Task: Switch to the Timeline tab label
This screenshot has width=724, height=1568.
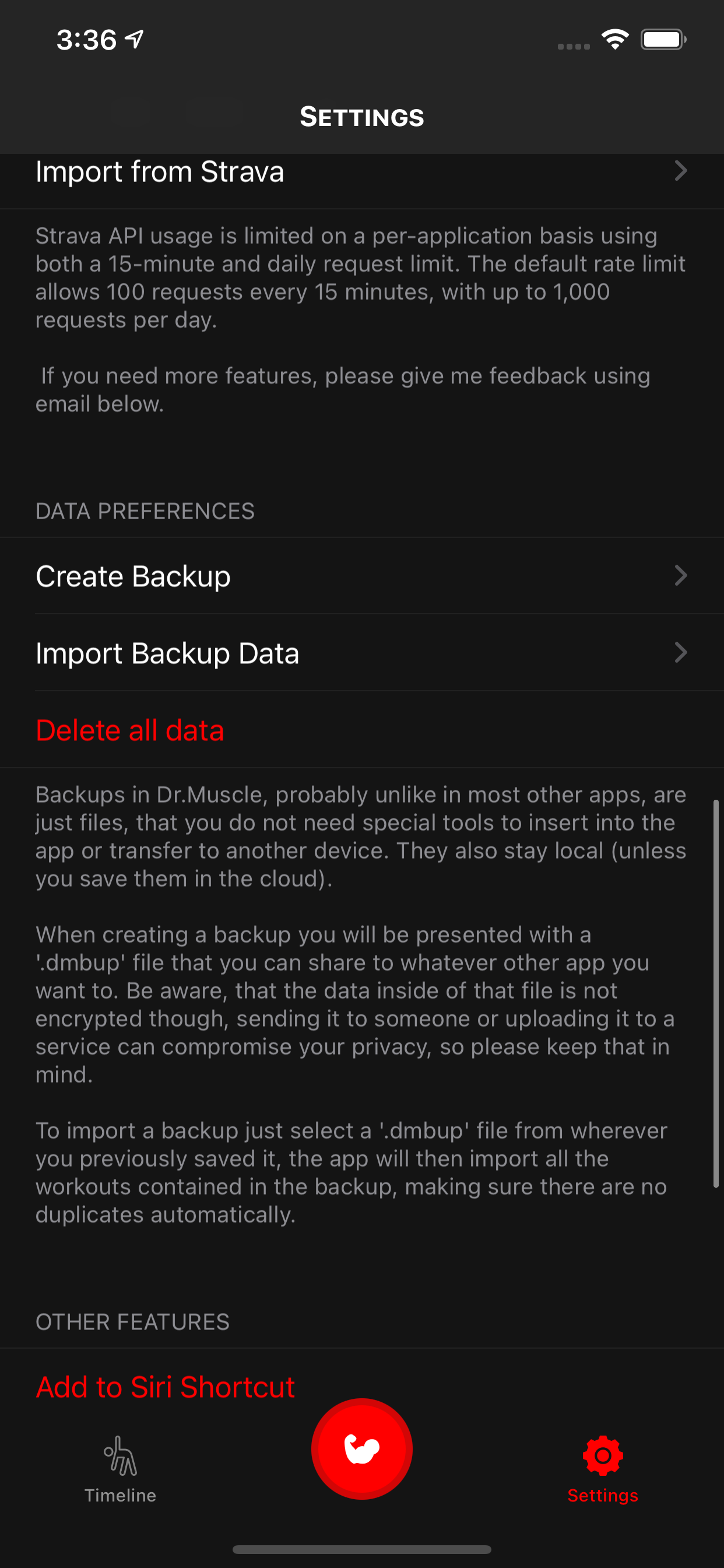Action: coord(121,1495)
